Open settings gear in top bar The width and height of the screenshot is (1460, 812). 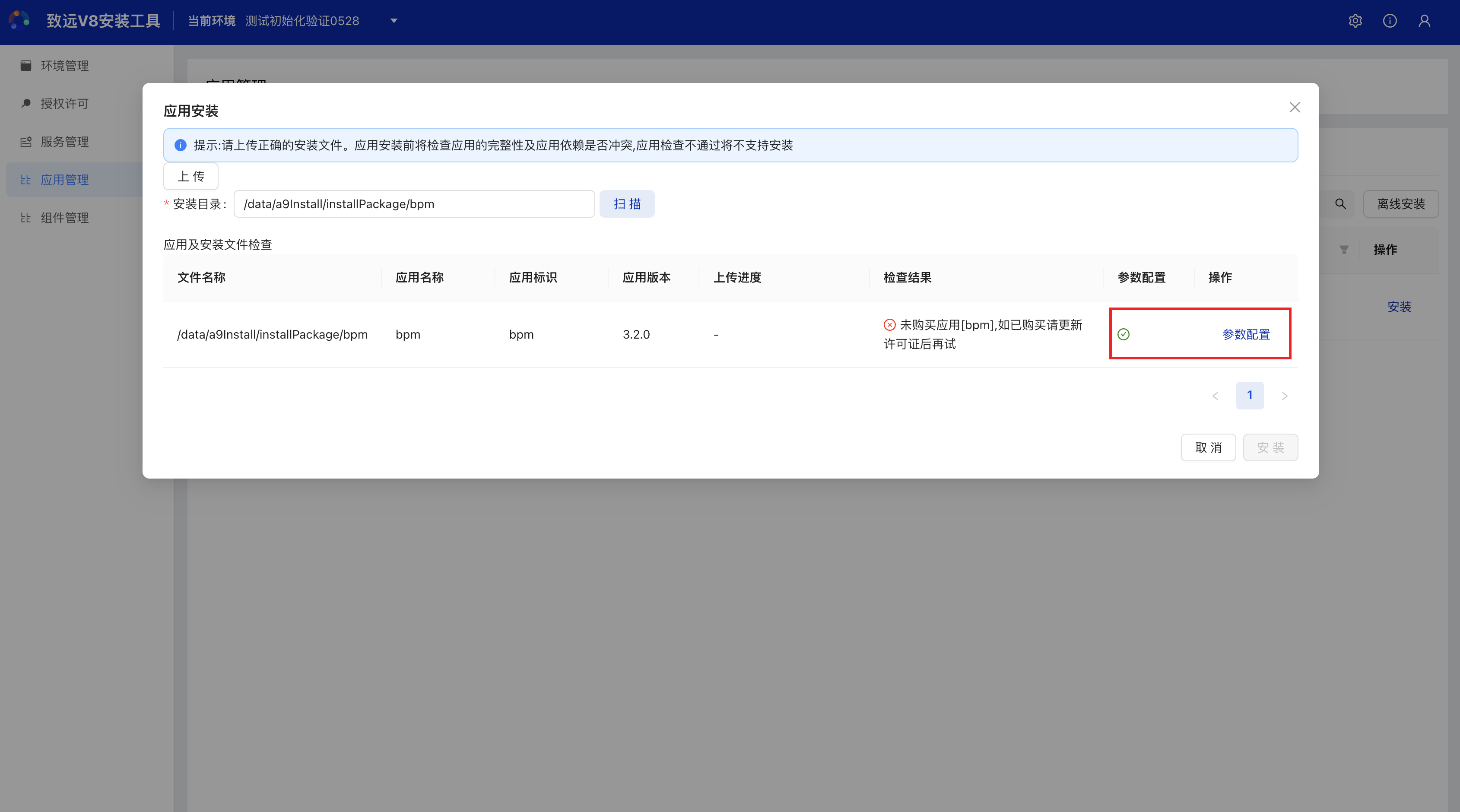1355,21
